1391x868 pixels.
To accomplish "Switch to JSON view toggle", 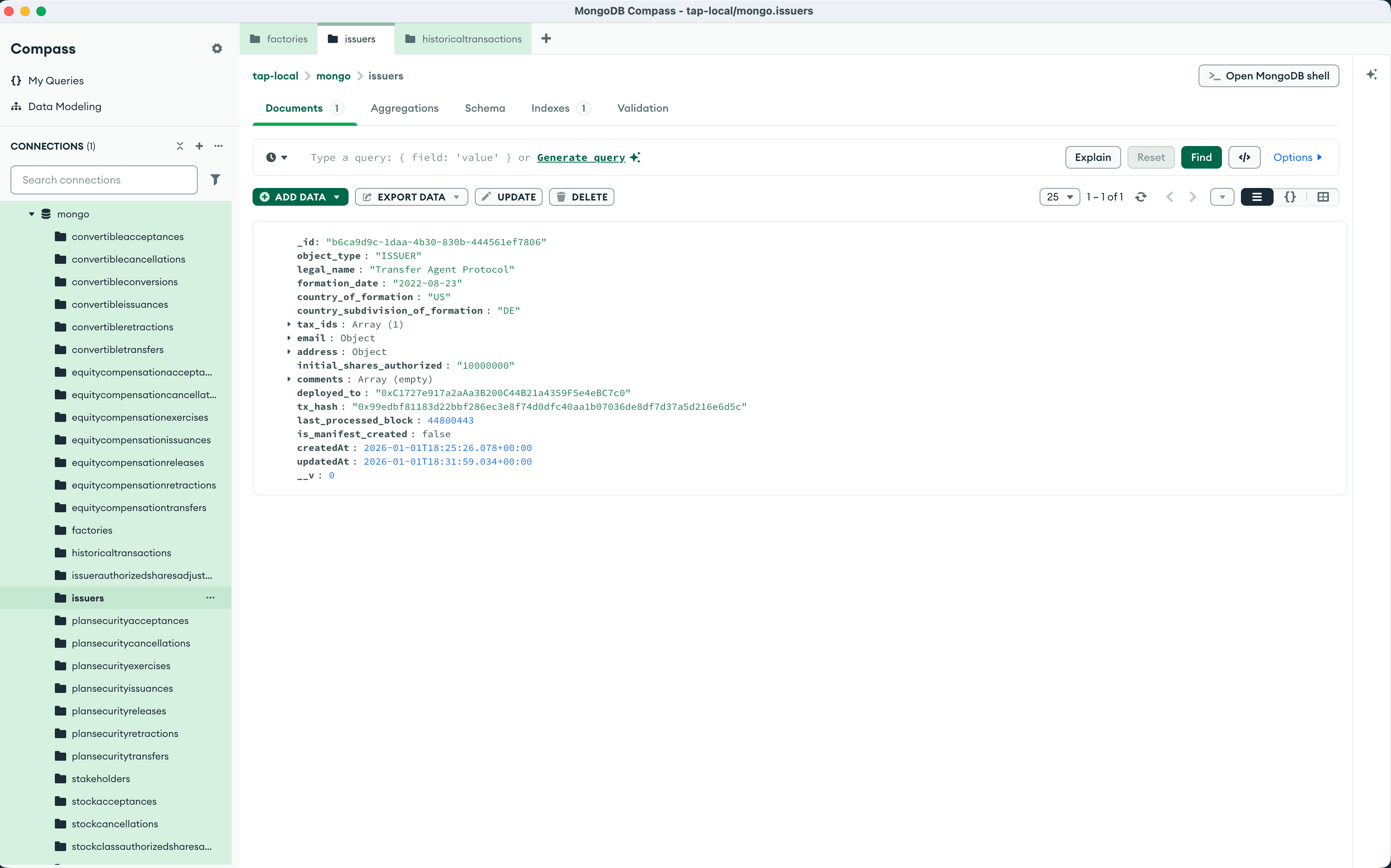I will 1290,197.
